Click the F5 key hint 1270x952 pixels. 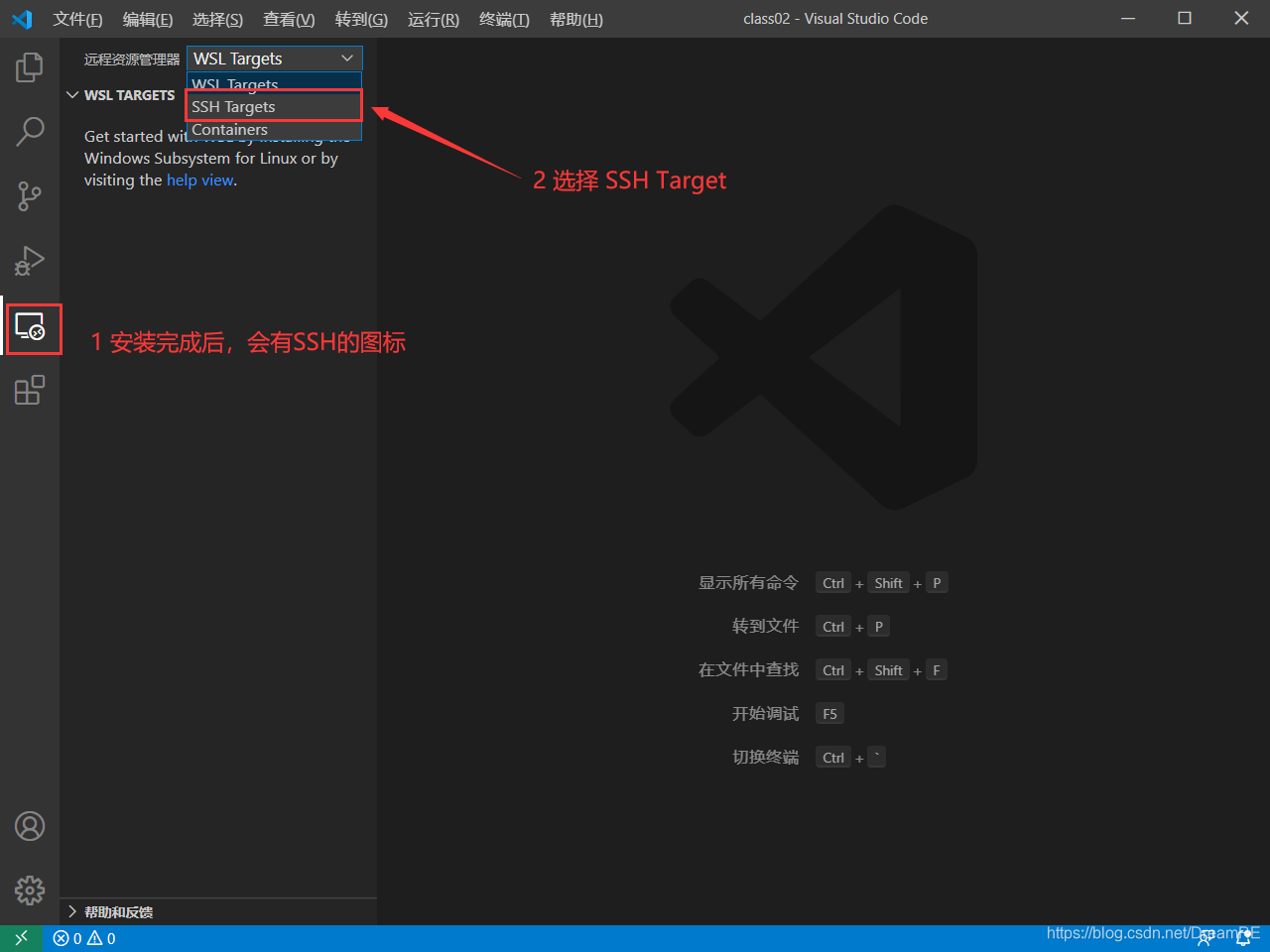pyautogui.click(x=829, y=714)
